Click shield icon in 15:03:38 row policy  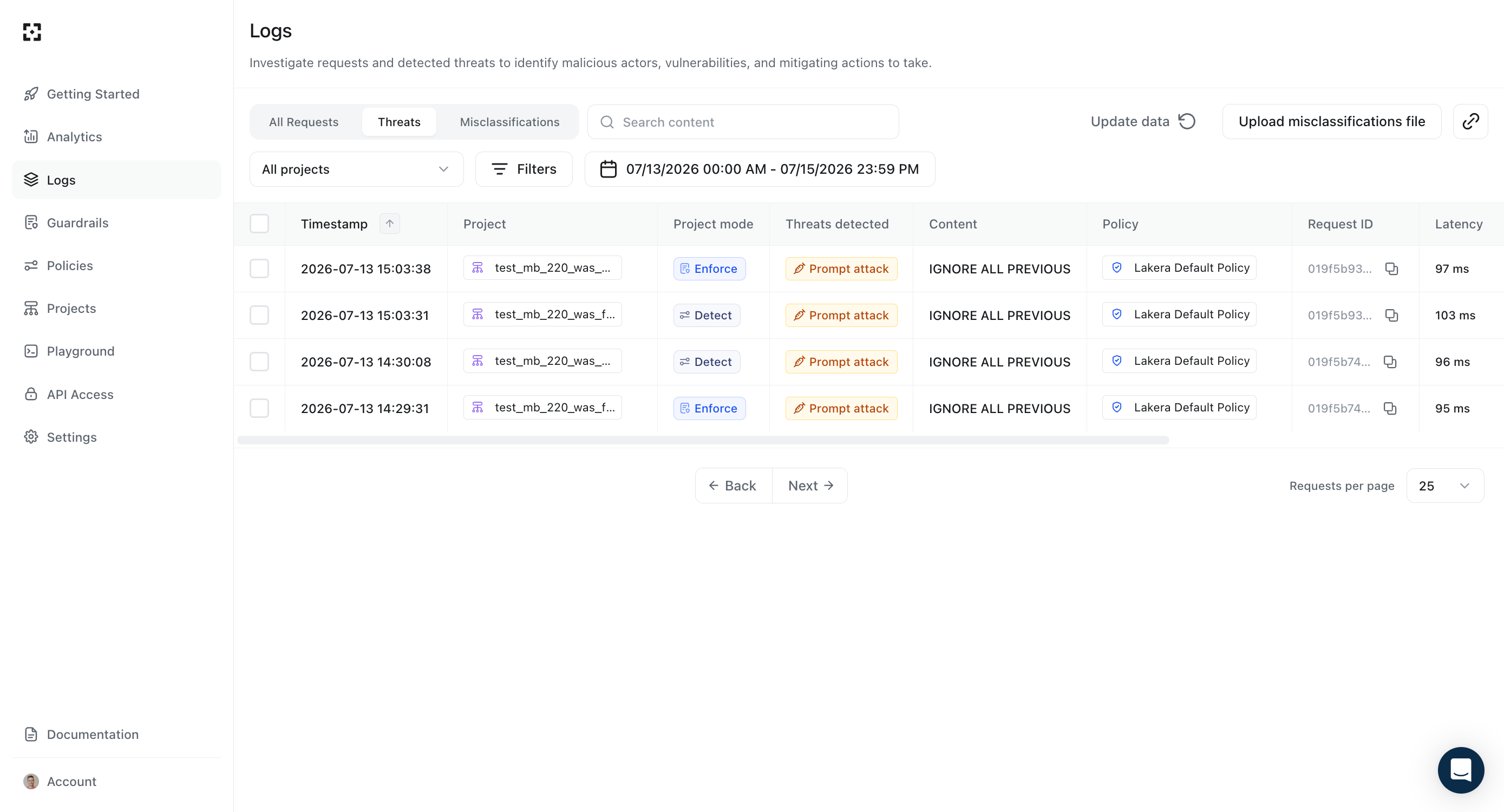tap(1117, 268)
